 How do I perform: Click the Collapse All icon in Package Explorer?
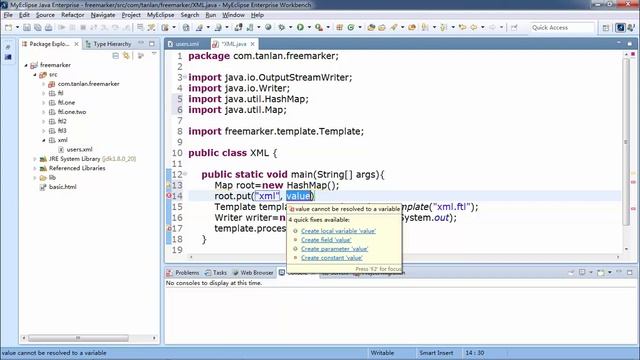coord(116,56)
